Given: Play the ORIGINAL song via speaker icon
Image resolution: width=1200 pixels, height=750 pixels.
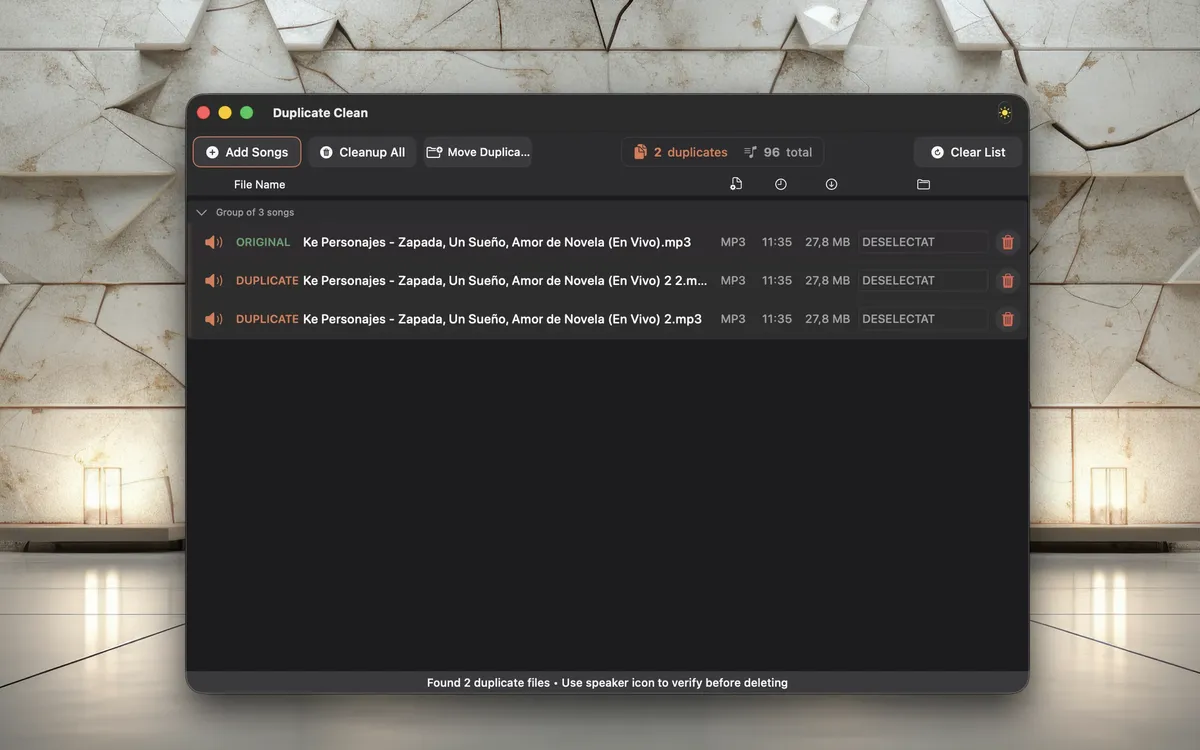Looking at the screenshot, I should coord(213,242).
